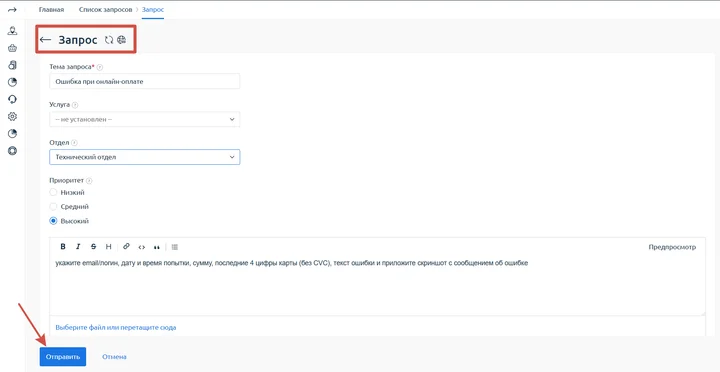
Task: Toggle bold formatting in the editor
Action: [63, 247]
